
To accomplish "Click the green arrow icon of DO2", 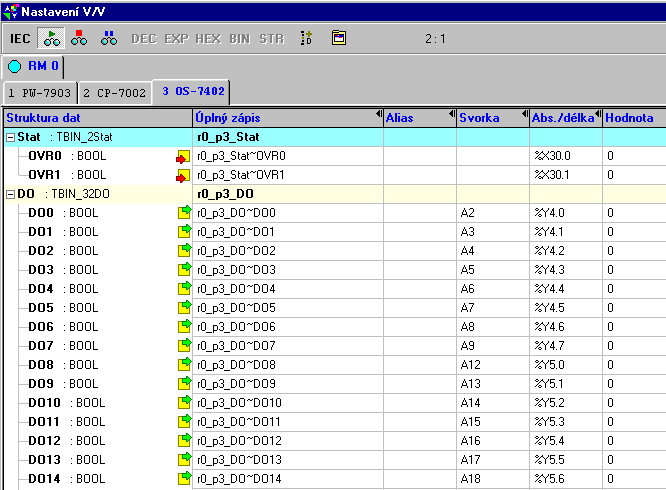I will pyautogui.click(x=184, y=250).
